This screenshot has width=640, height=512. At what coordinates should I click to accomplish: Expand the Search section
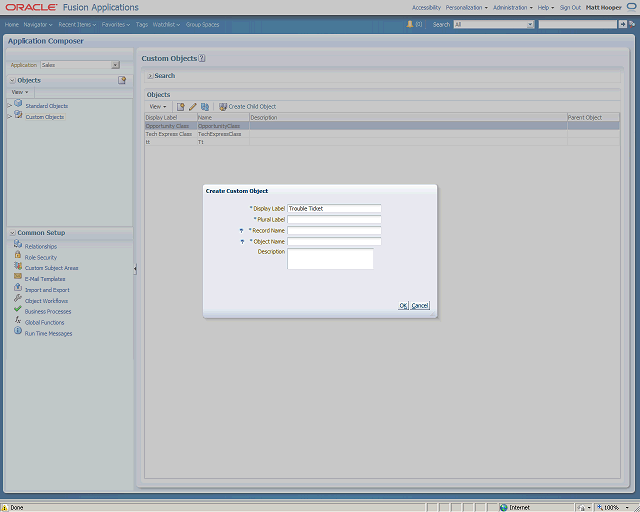(x=150, y=76)
